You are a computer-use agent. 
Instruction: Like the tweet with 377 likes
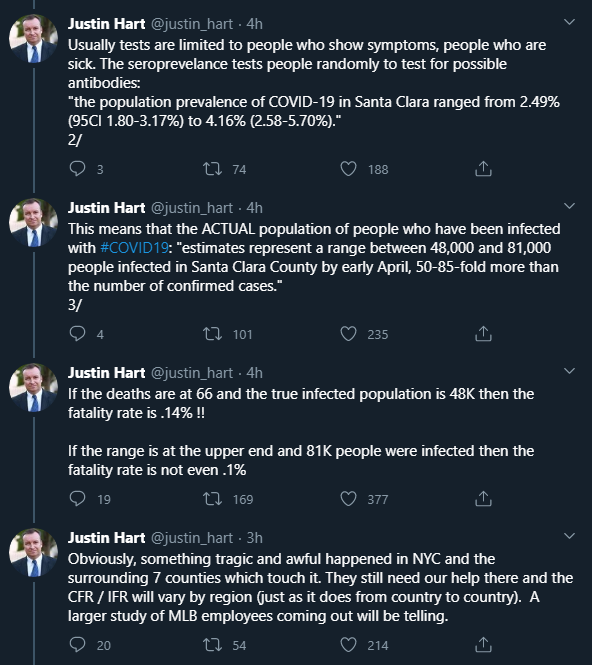pyautogui.click(x=348, y=499)
